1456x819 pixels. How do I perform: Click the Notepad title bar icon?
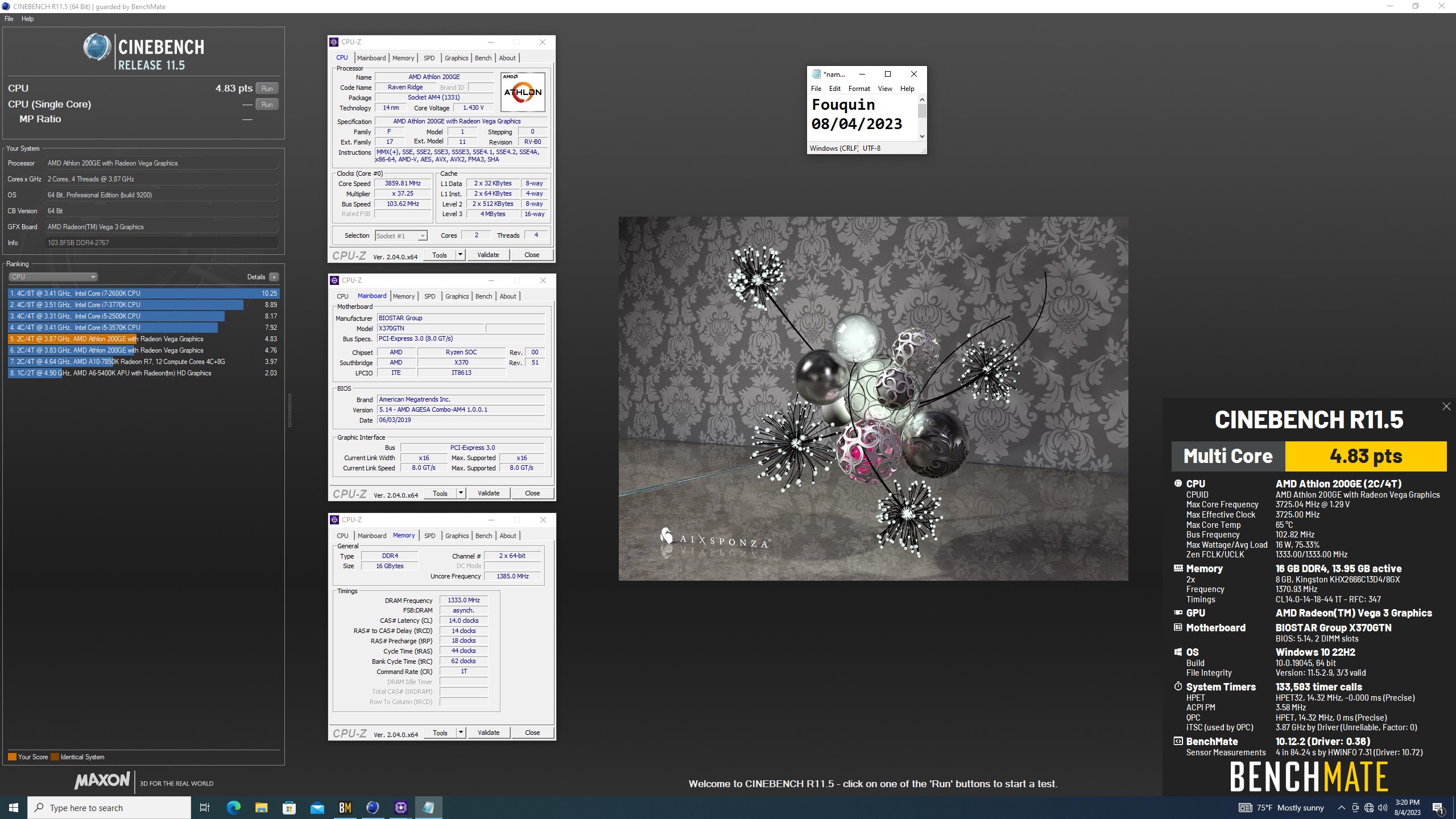(817, 74)
